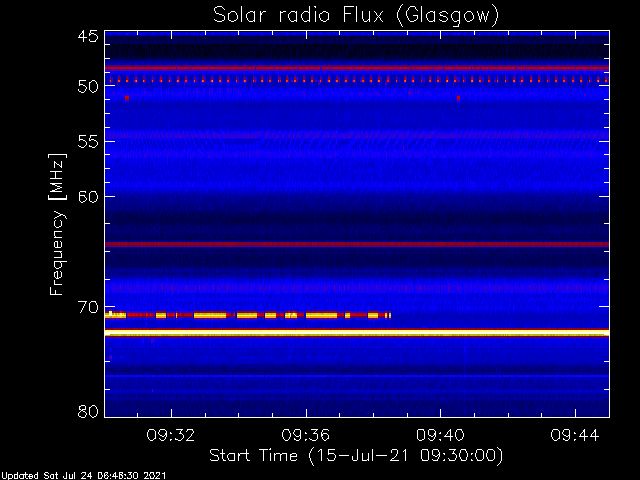Click the red square marker near 09:40

(x=458, y=98)
